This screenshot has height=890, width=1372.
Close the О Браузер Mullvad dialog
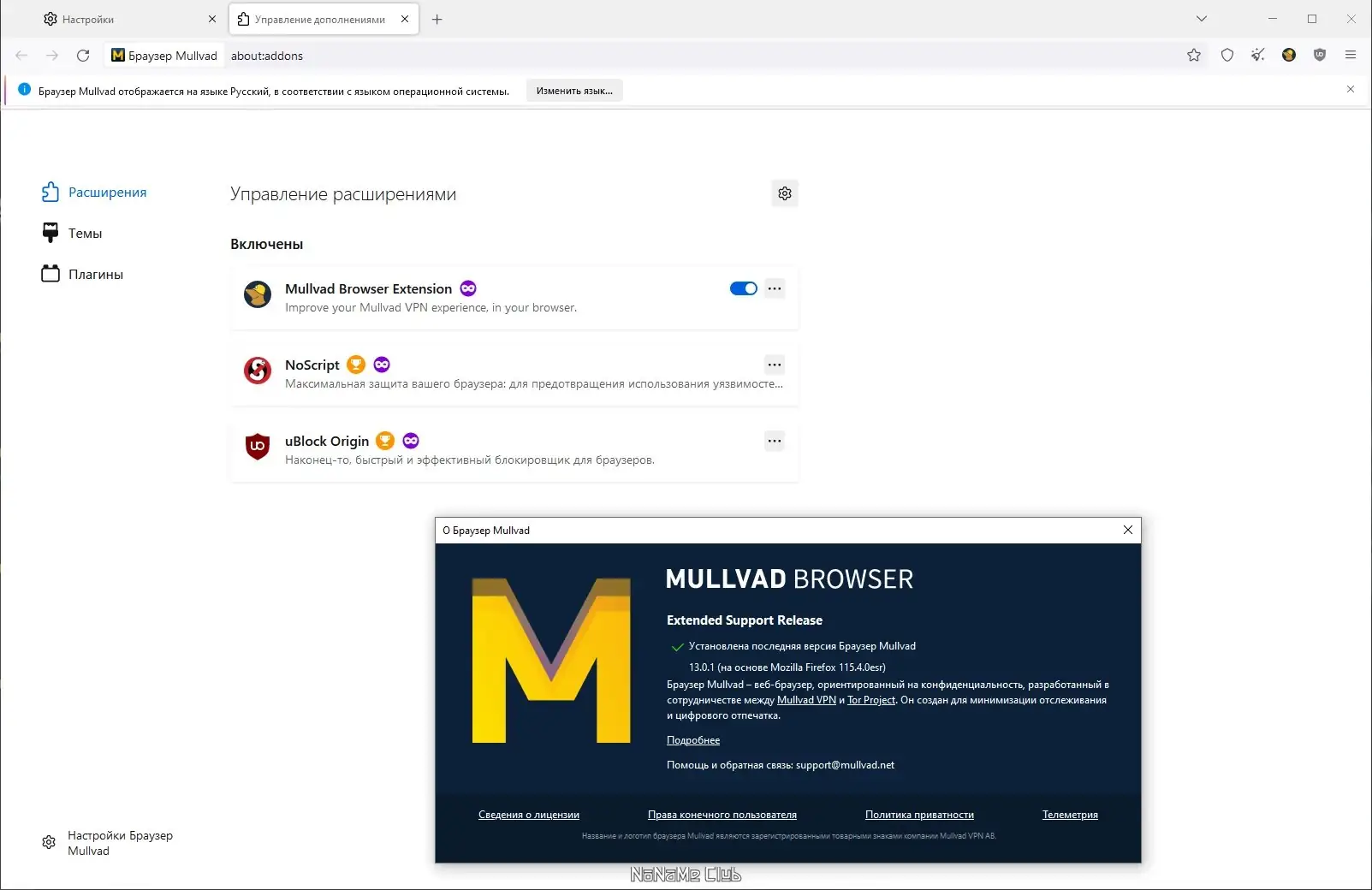pyautogui.click(x=1128, y=530)
